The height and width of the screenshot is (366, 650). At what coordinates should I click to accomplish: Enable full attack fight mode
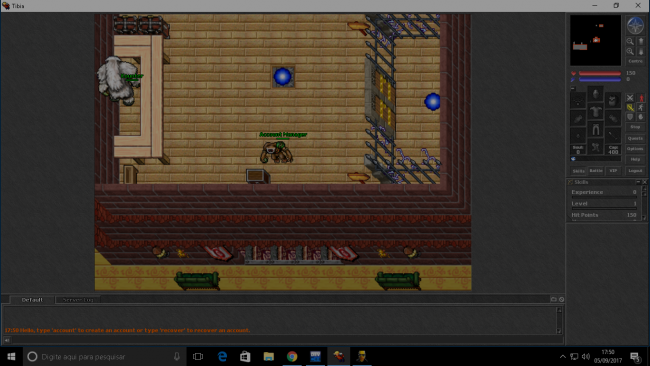[x=630, y=98]
